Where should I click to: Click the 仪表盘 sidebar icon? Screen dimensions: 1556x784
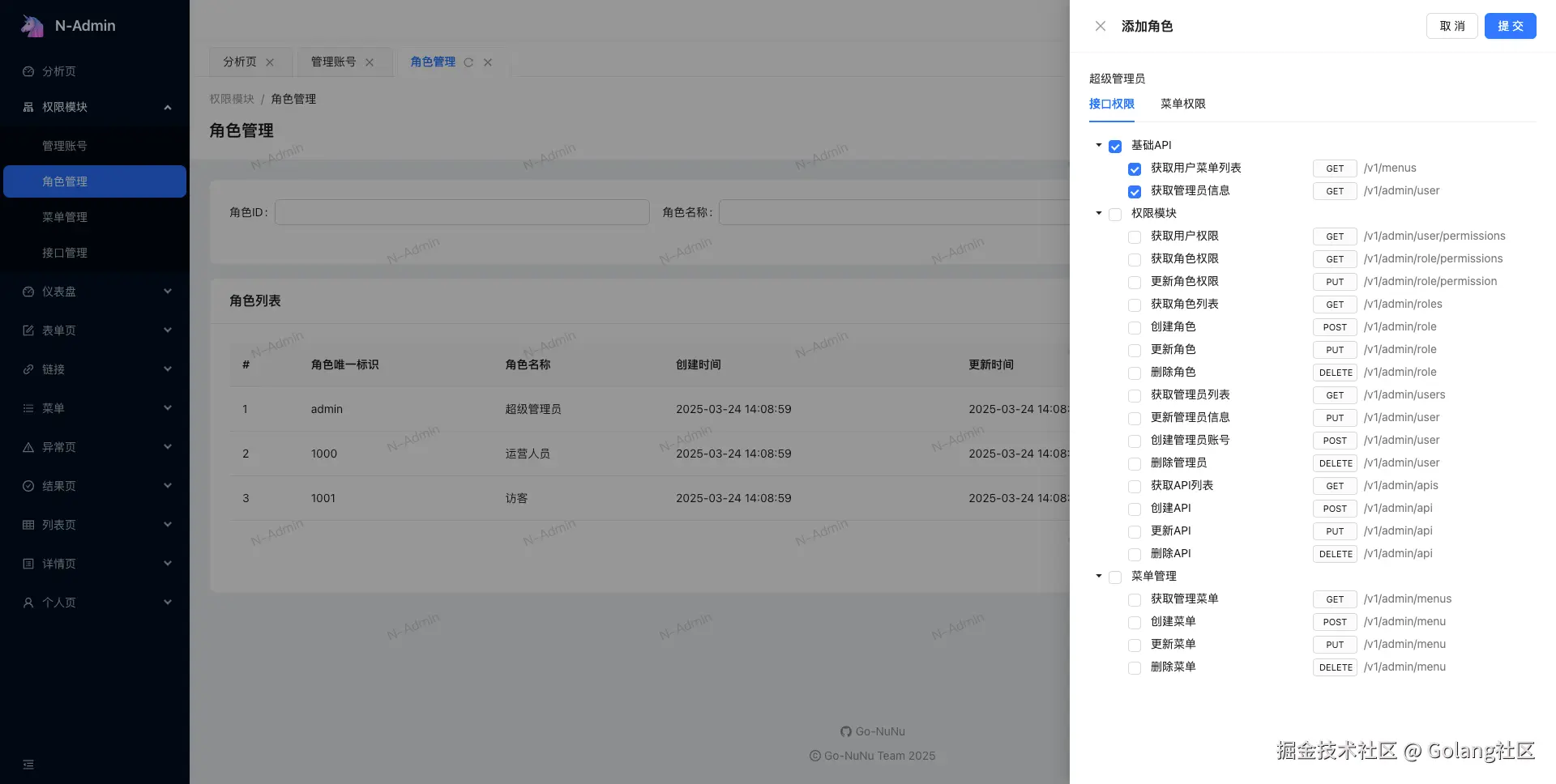28,292
